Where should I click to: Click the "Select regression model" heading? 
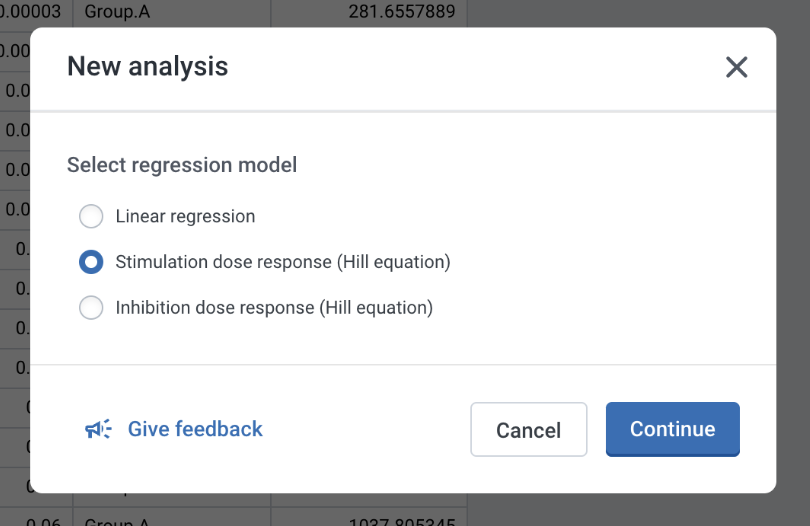tap(182, 165)
